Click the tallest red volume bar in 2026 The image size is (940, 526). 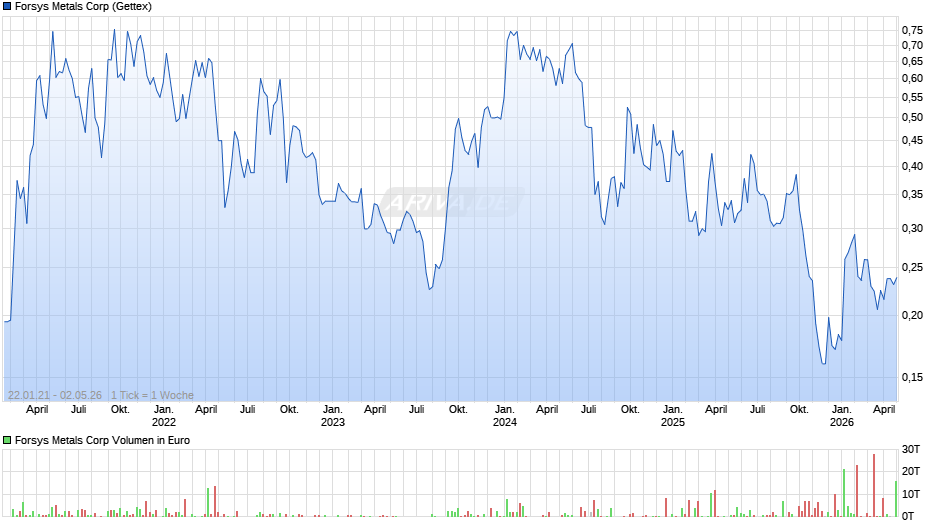point(874,485)
